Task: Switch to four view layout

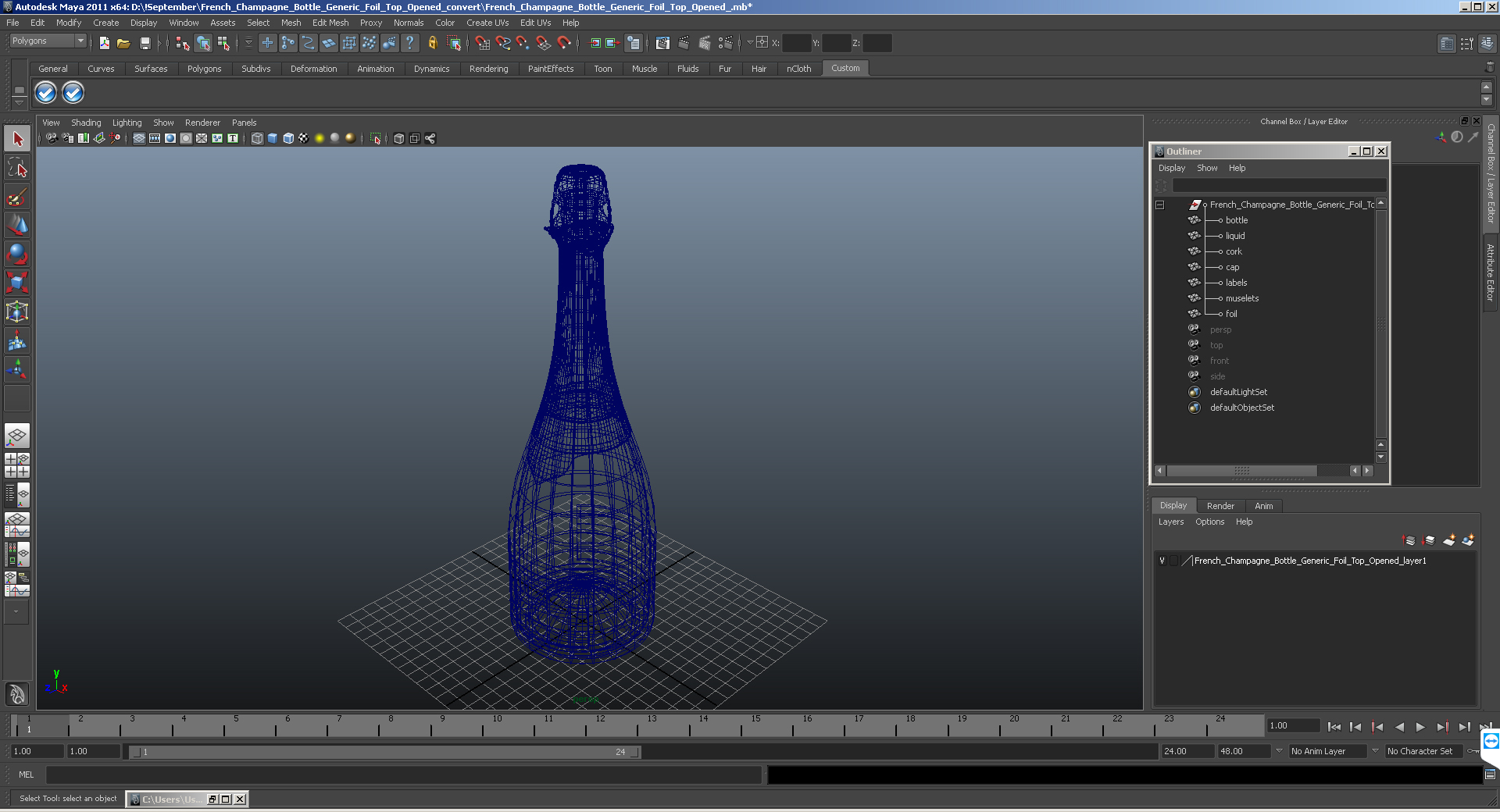Action: click(x=17, y=465)
